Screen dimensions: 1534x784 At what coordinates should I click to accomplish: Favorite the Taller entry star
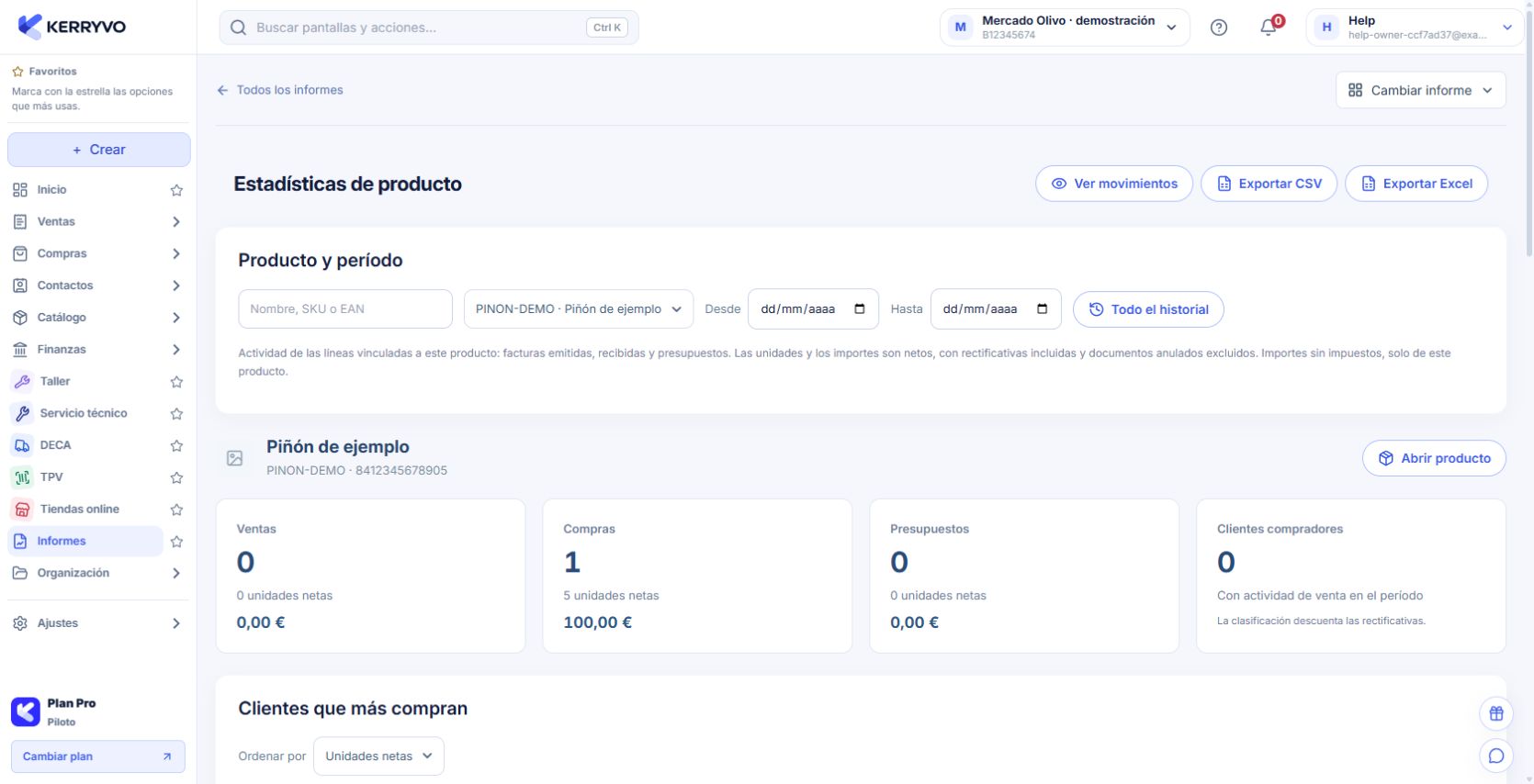(x=176, y=382)
